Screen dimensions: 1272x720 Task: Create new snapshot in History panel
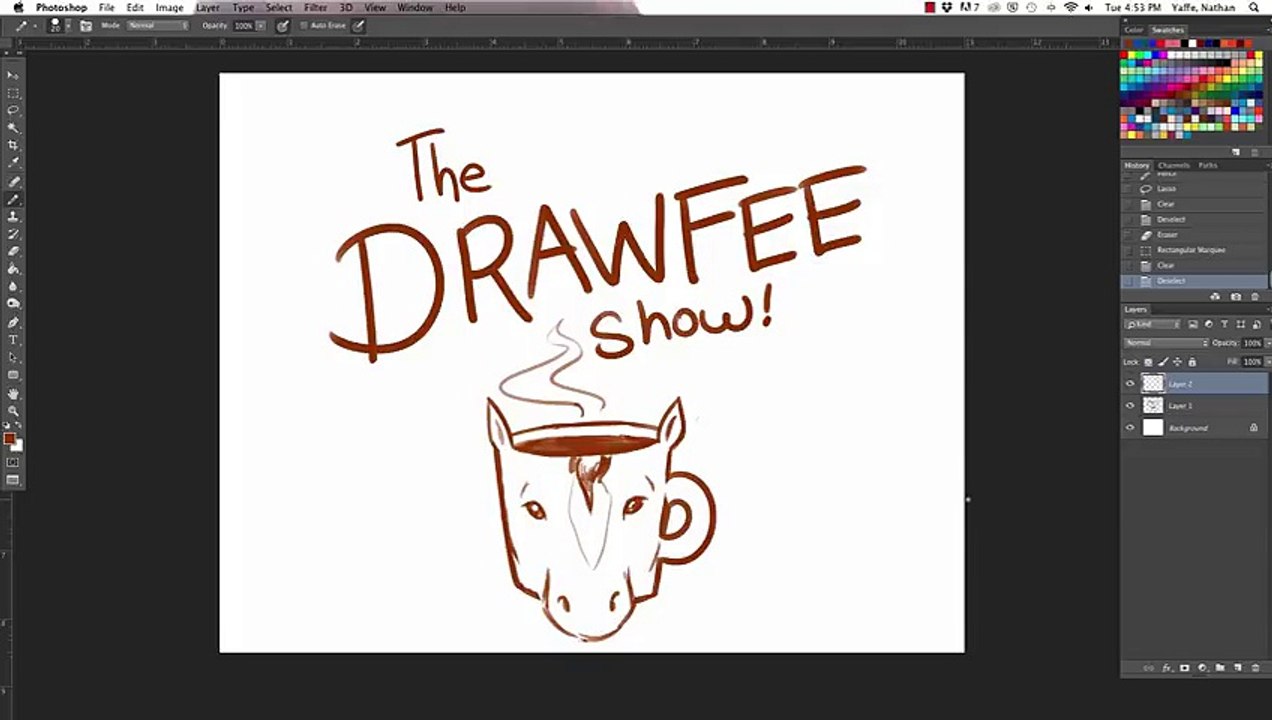click(x=1236, y=297)
